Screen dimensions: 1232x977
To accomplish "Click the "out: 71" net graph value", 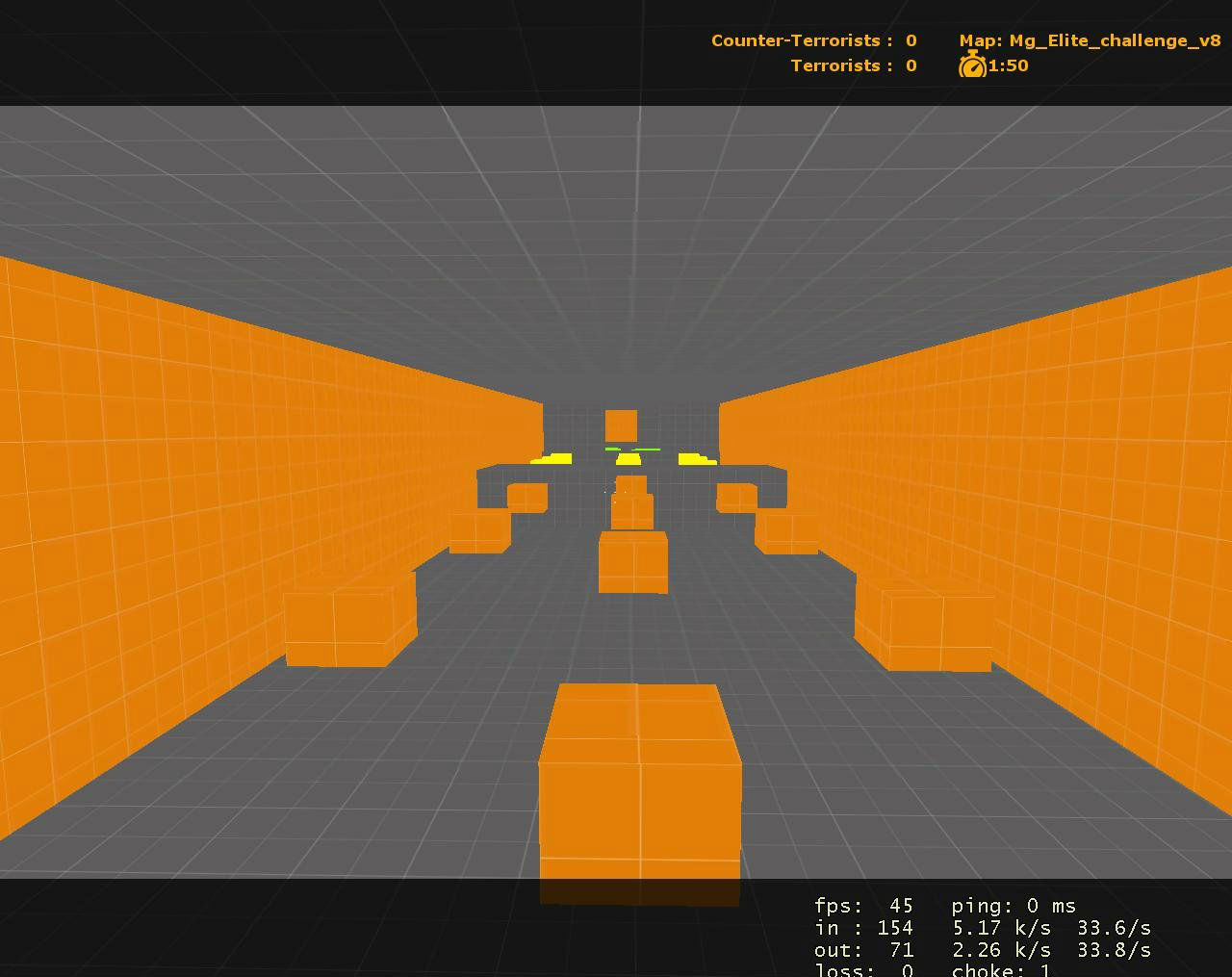I will (x=863, y=950).
